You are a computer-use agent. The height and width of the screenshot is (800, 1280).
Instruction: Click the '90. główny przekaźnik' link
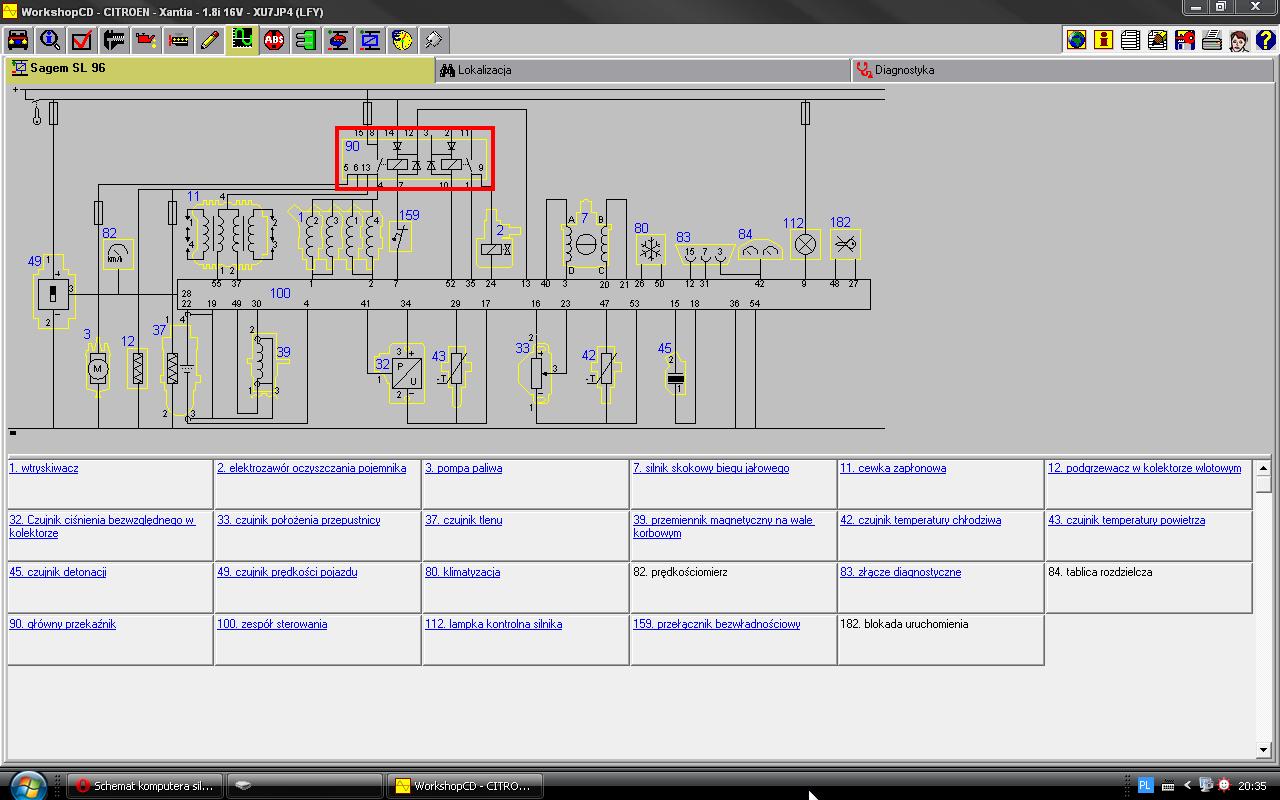tap(62, 624)
